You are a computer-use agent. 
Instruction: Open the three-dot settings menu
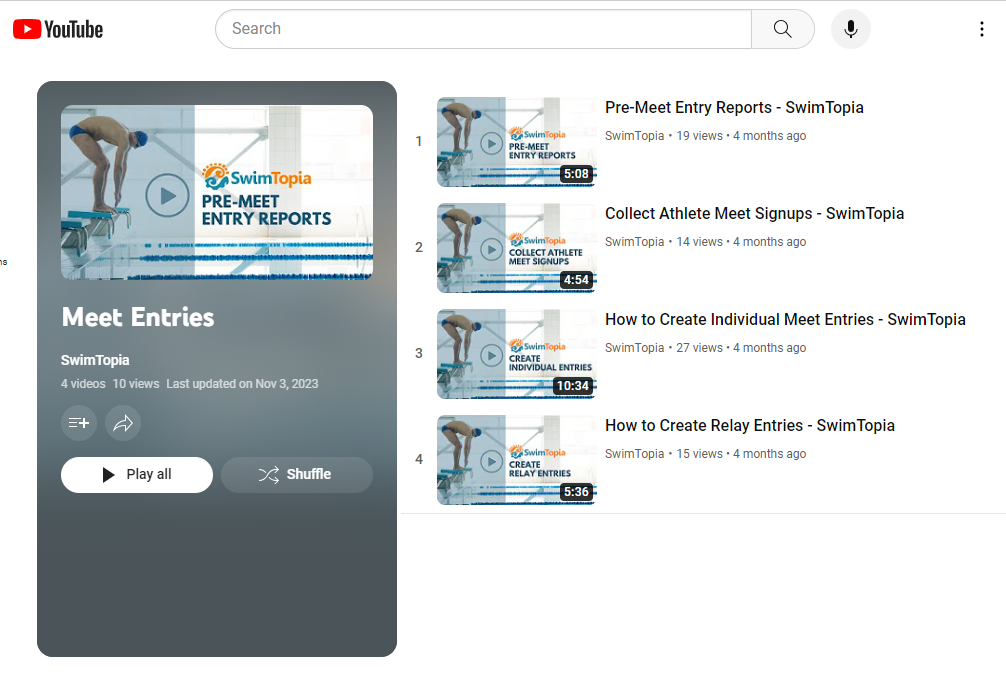(x=981, y=29)
